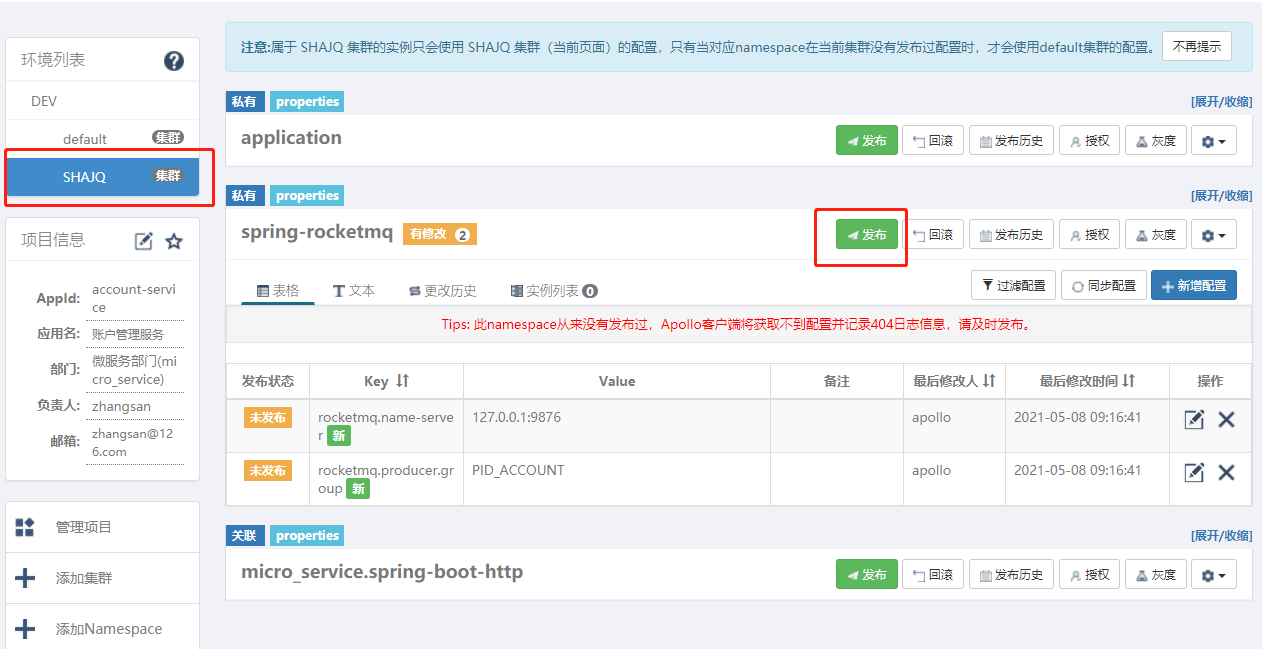
Task: Delete the rocketmq.name-server config with X icon
Action: tap(1226, 419)
